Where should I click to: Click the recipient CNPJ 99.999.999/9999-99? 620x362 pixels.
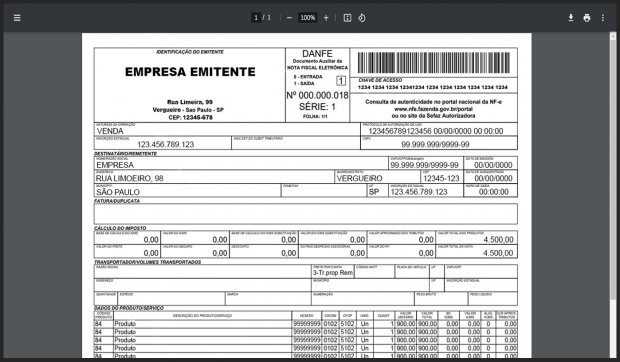425,165
